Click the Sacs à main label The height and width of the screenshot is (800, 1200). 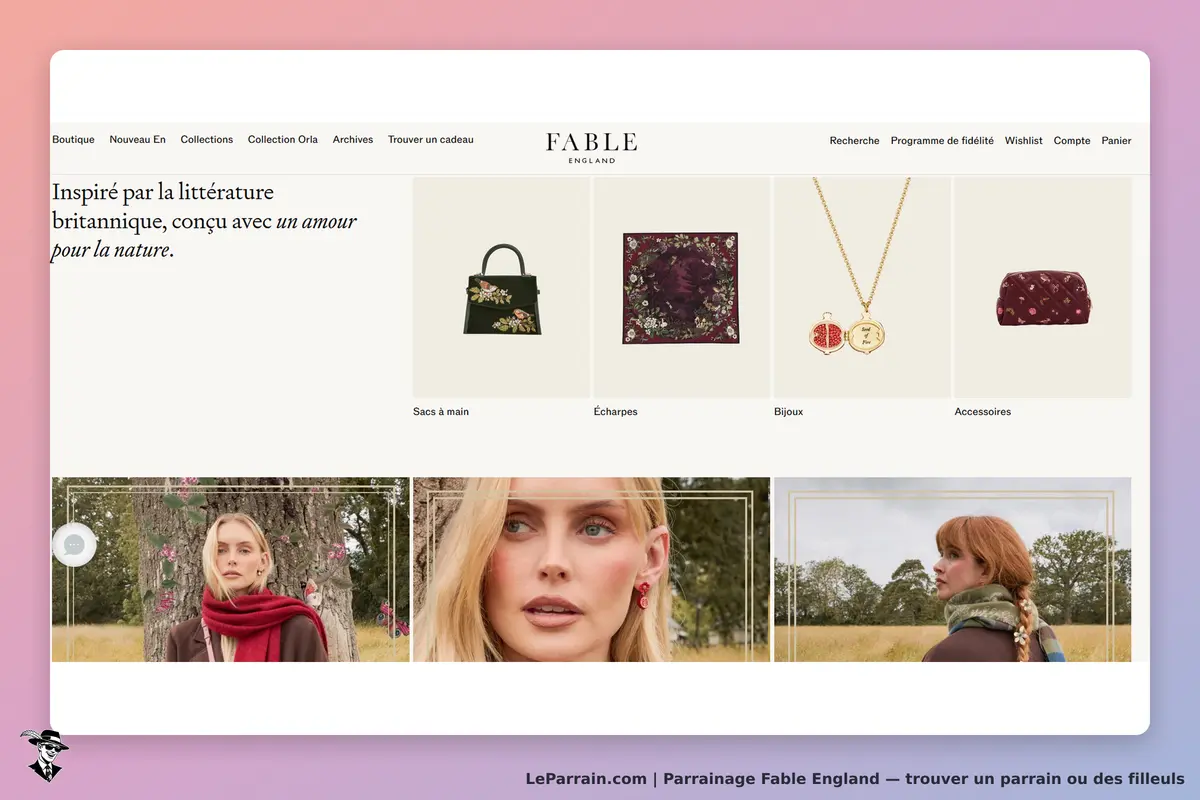[x=441, y=412]
